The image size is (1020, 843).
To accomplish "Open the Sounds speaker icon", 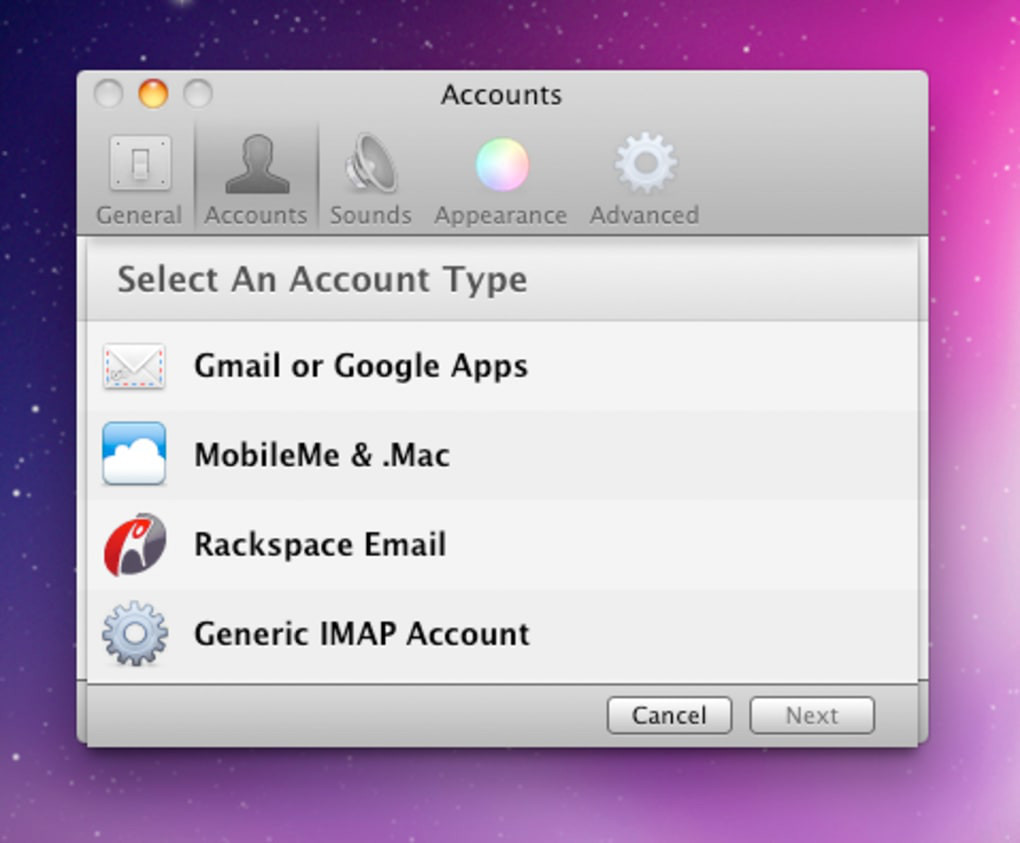I will (x=371, y=163).
